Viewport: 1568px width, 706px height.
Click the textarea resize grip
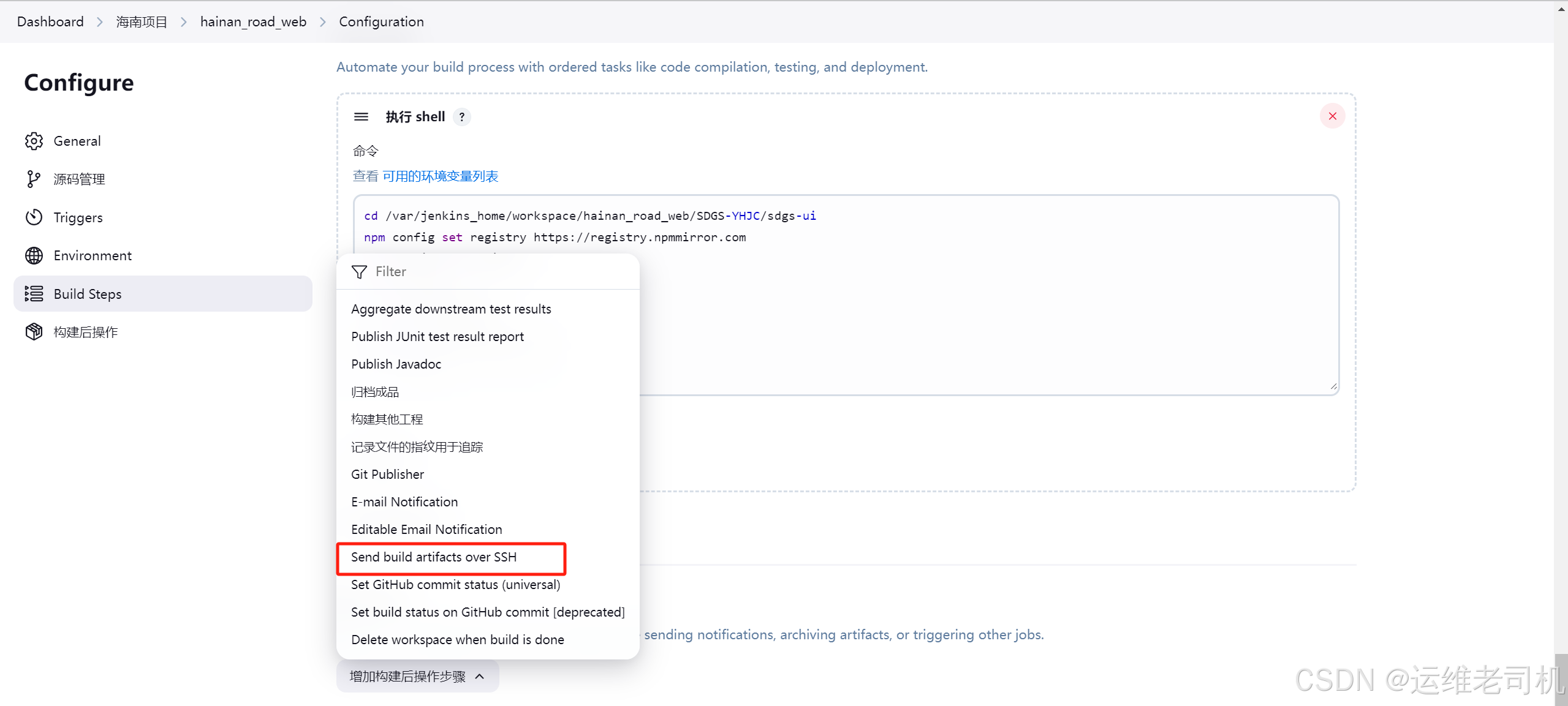pos(1333,386)
